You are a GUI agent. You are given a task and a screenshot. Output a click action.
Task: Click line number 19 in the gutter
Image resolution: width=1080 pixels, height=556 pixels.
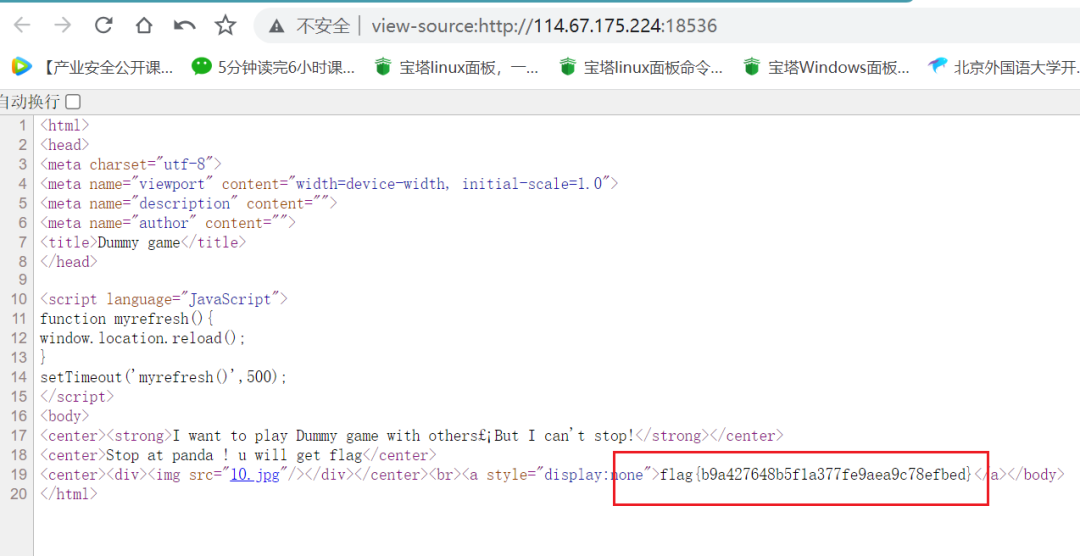click(x=19, y=474)
